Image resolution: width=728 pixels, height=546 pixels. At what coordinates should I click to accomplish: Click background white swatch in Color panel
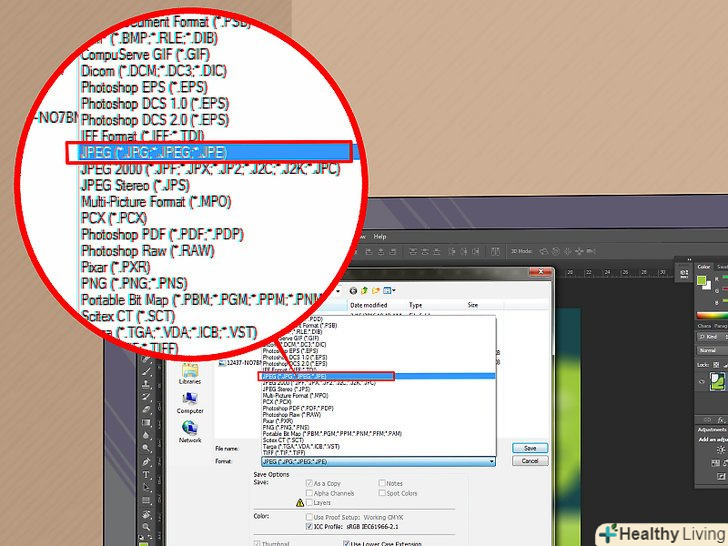708,286
